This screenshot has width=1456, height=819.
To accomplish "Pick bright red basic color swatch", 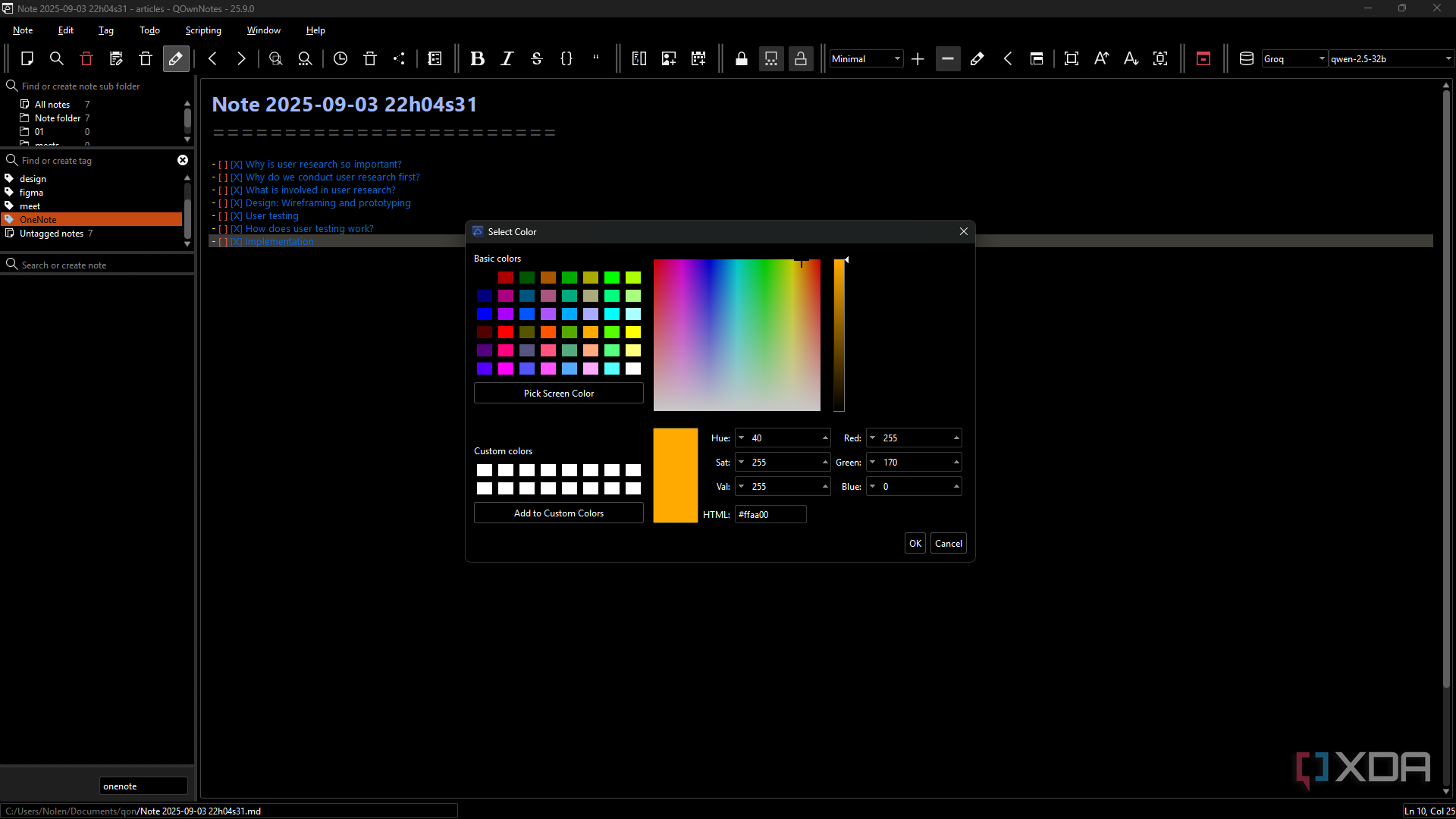I will (506, 332).
